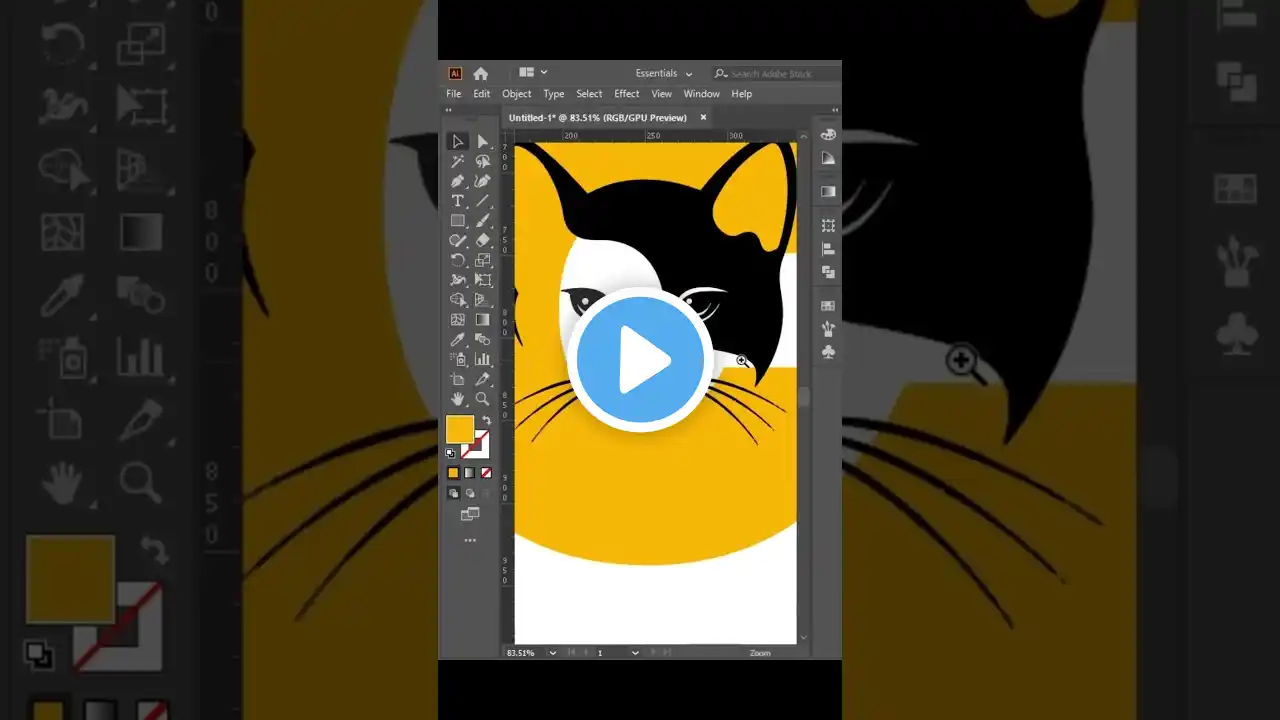Open the Window menu
Viewport: 1280px width, 720px height.
[702, 94]
